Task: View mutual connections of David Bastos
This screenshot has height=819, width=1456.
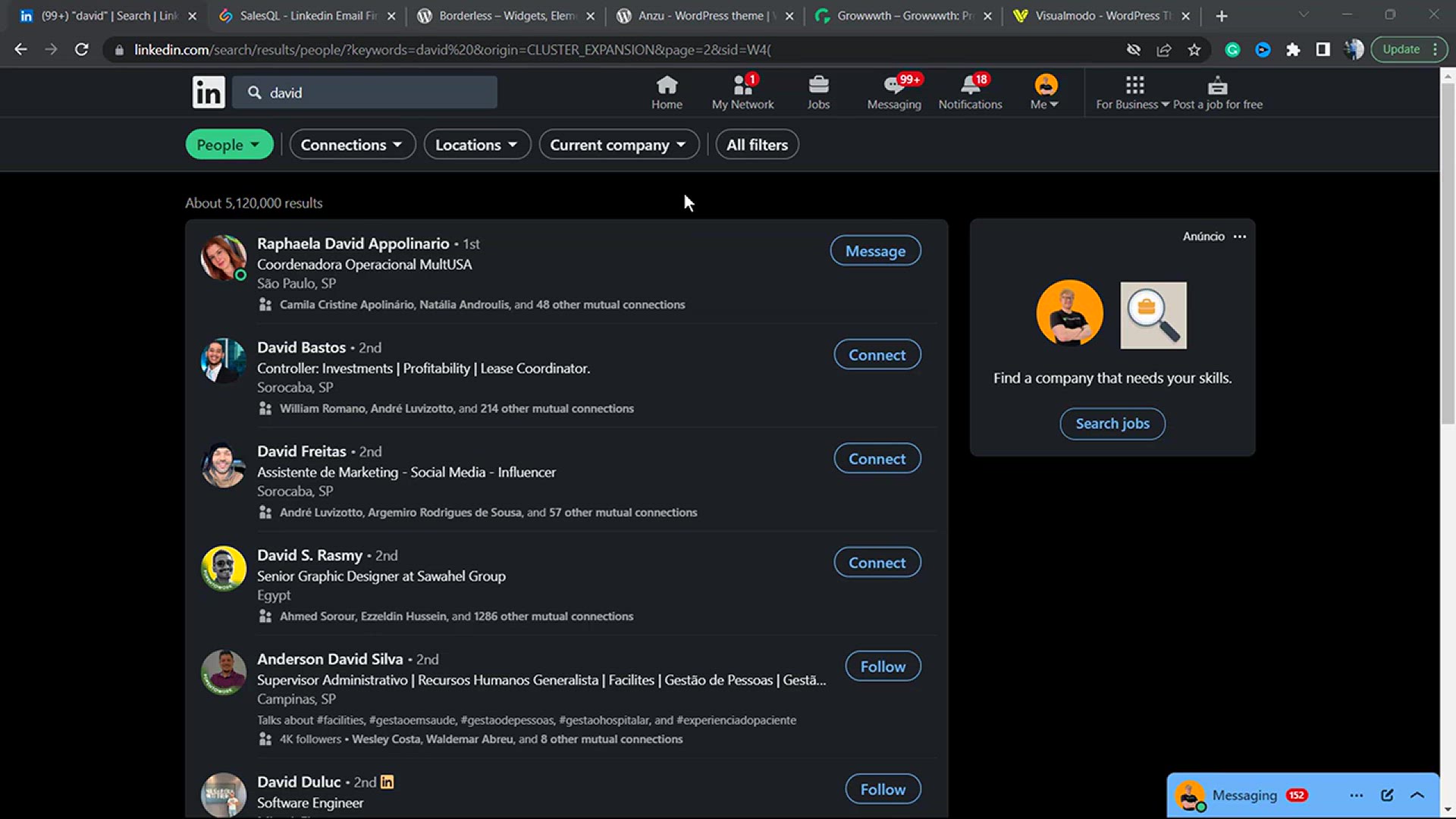Action: [x=457, y=409]
